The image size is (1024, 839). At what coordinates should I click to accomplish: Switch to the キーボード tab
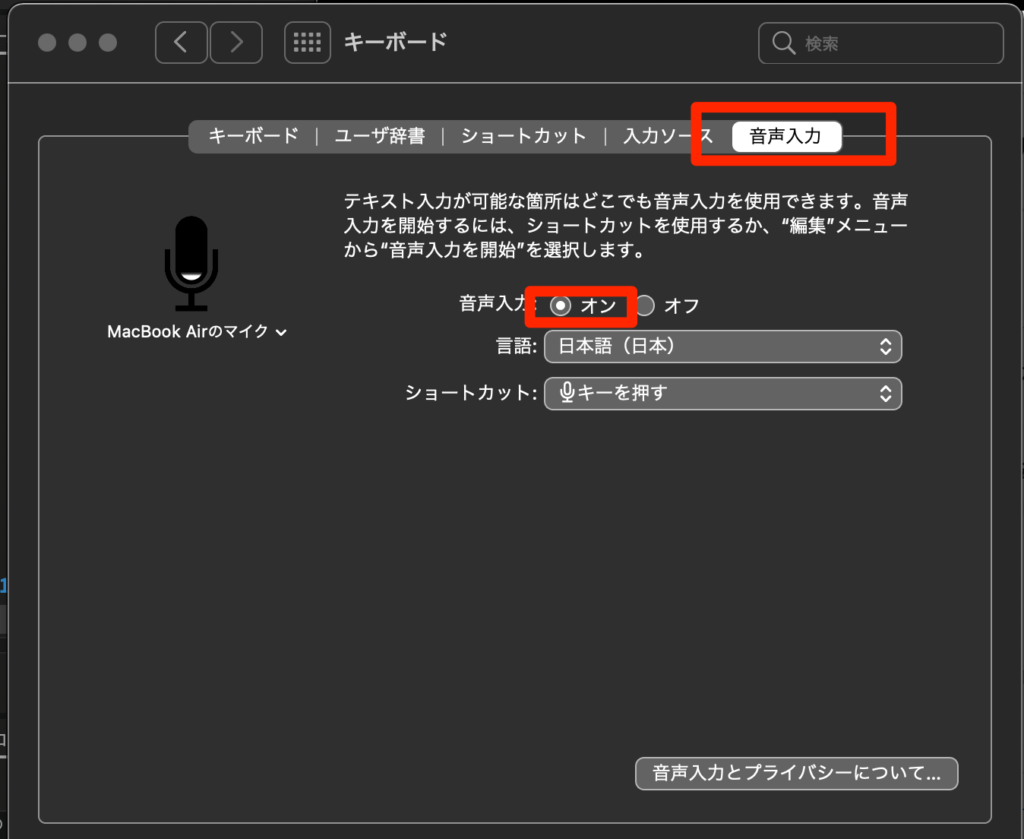pyautogui.click(x=253, y=136)
